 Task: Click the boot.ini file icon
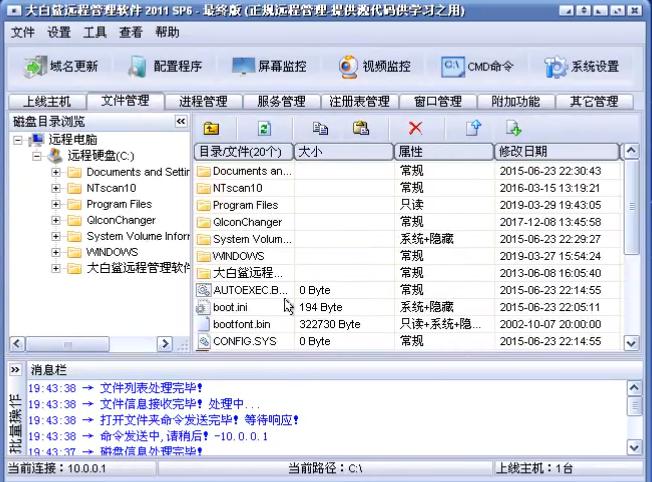click(203, 307)
